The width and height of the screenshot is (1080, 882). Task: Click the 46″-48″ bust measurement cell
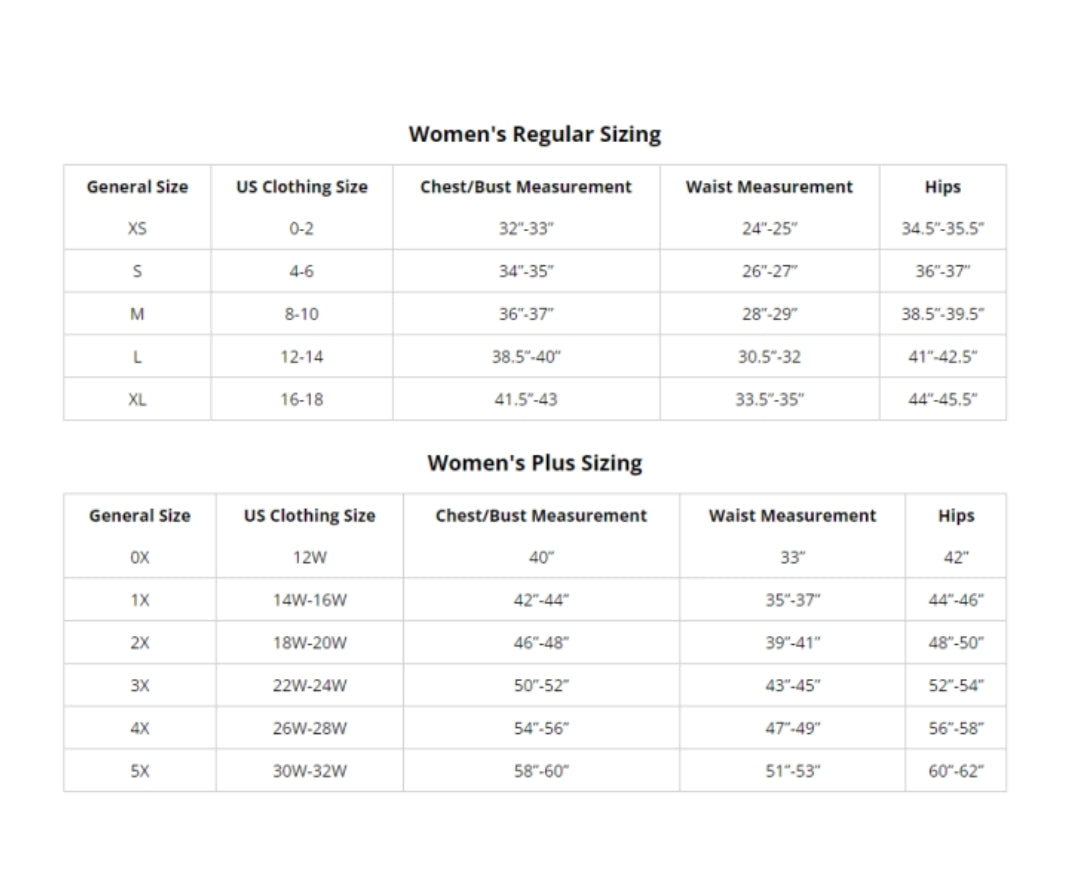(x=541, y=643)
